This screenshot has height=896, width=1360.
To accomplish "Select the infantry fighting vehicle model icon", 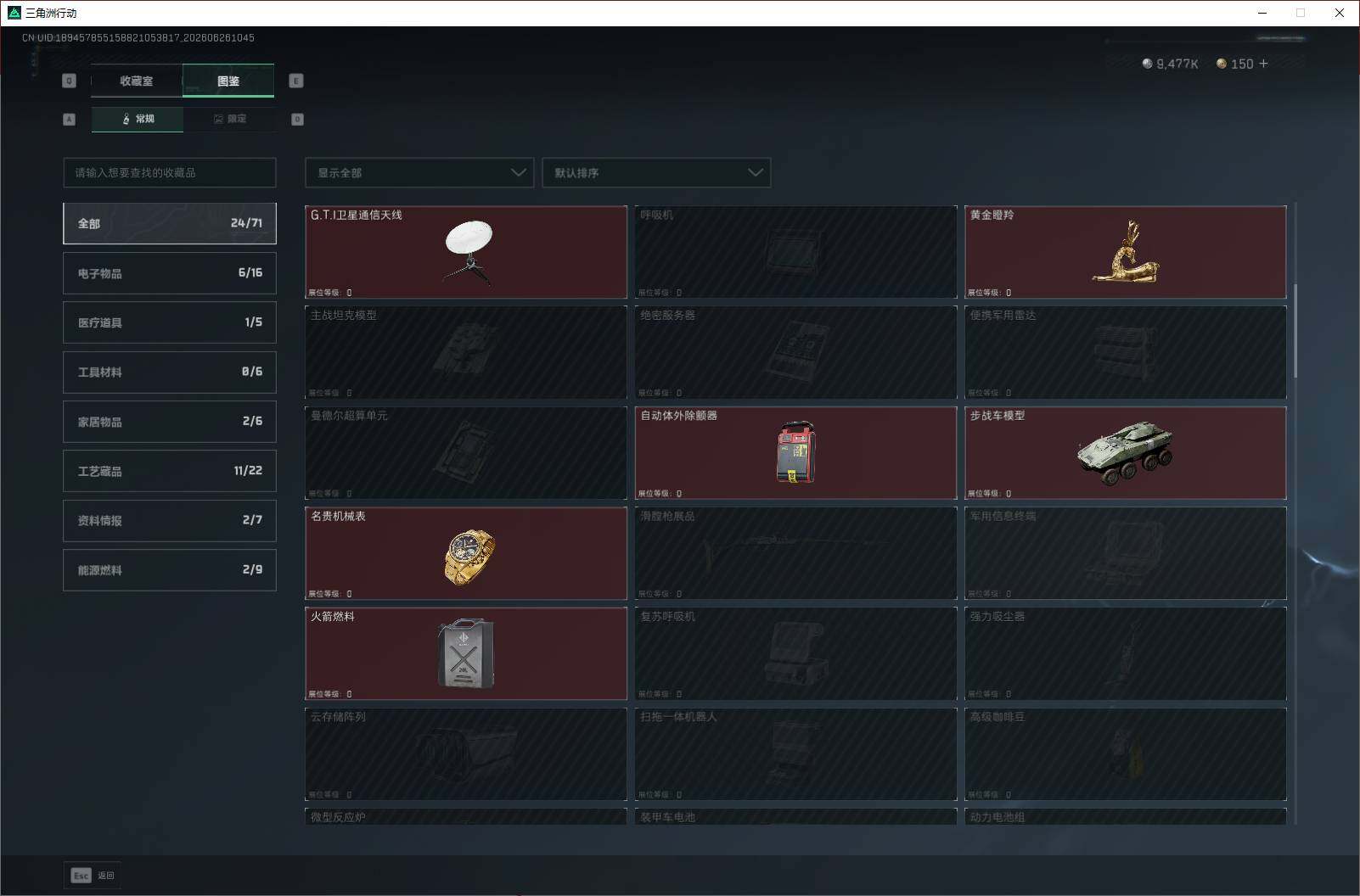I will 1126,453.
